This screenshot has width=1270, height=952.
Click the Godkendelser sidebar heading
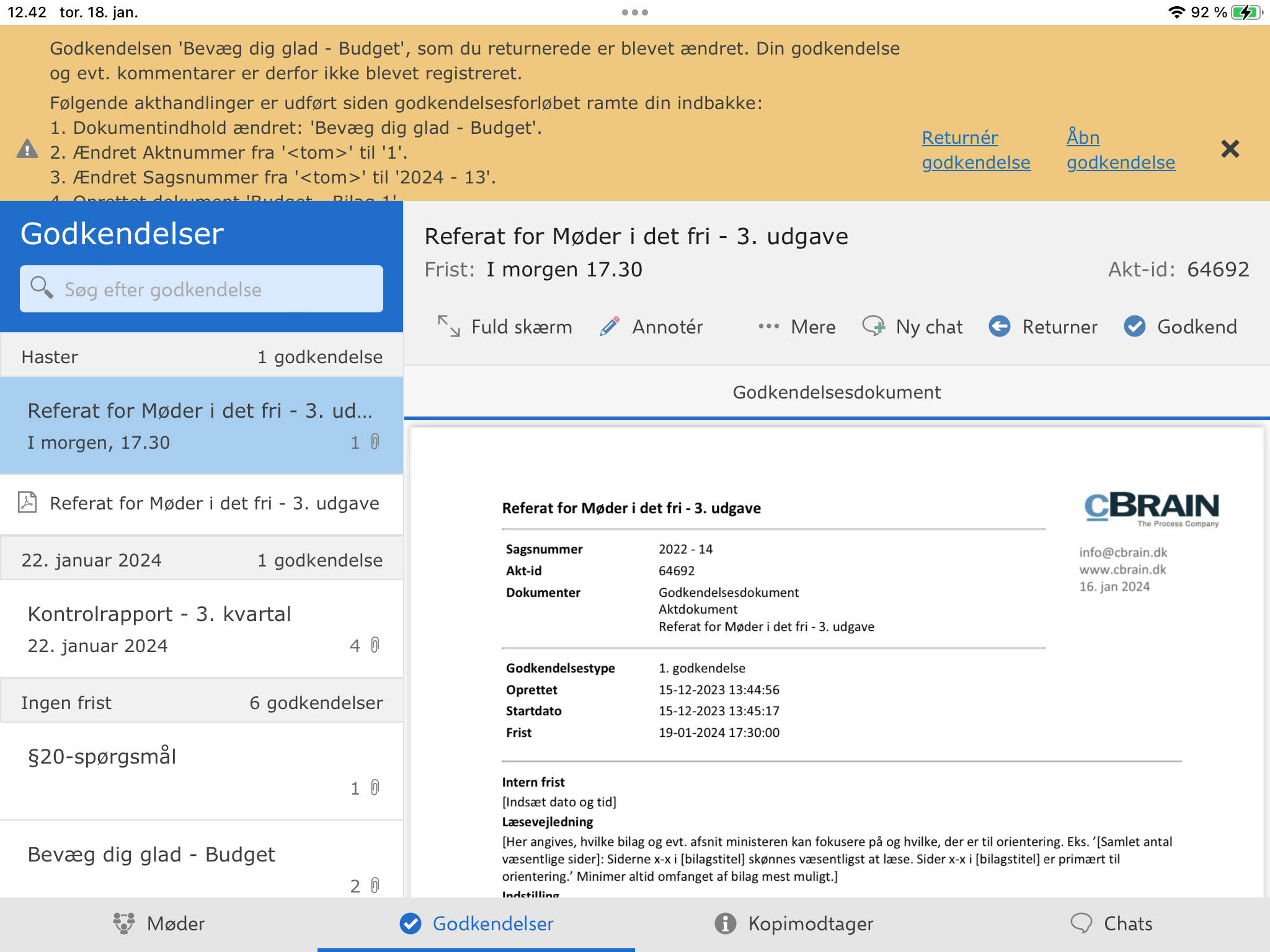coord(122,234)
